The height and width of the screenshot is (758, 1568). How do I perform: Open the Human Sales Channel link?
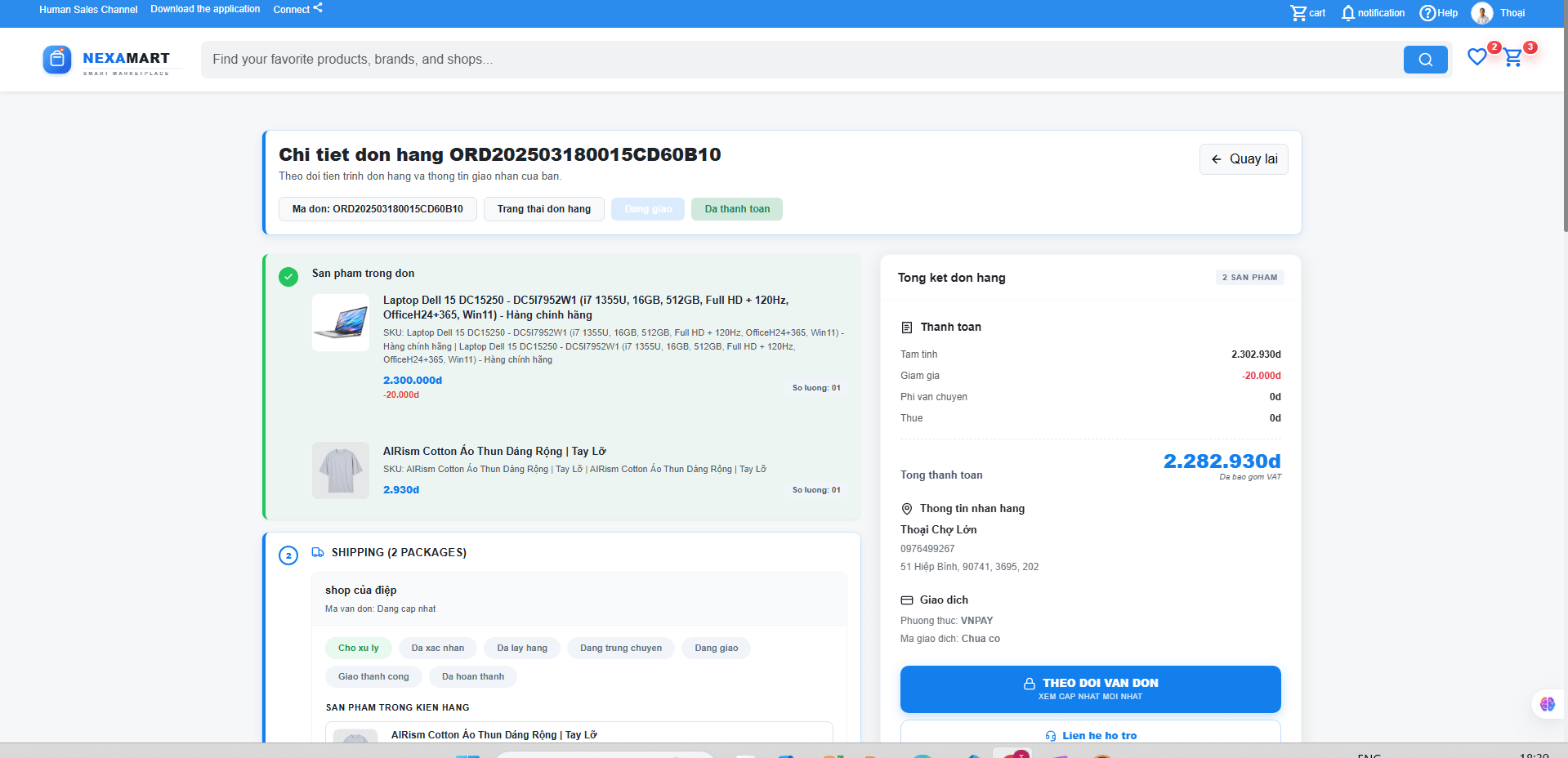[x=88, y=10]
